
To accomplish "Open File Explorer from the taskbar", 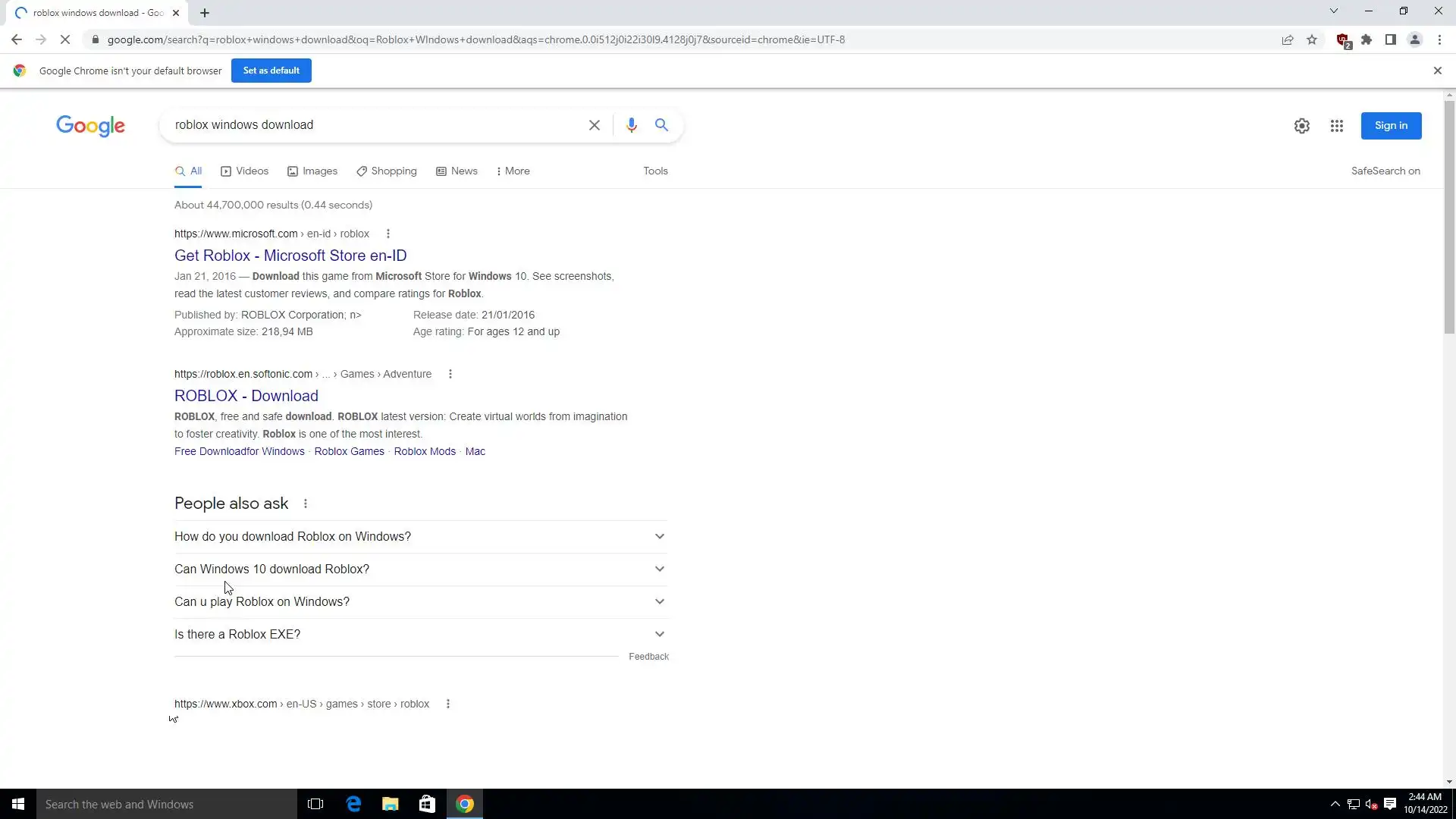I will 390,804.
